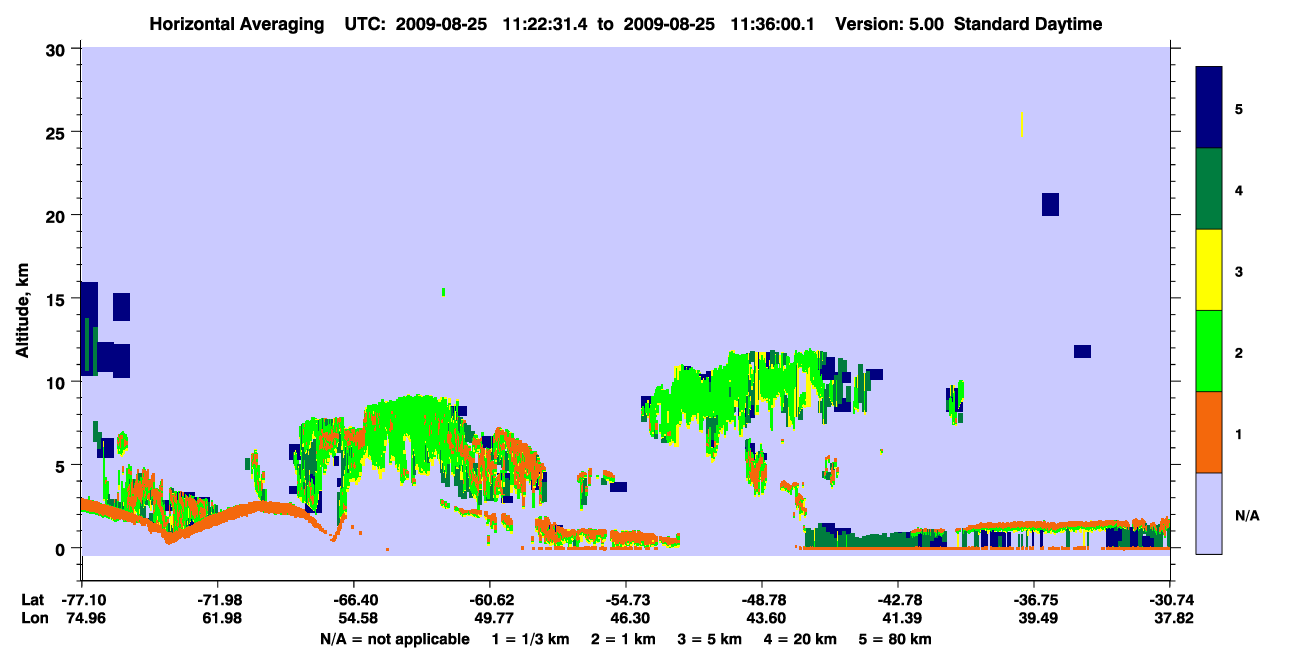
Task: Click the thin yellow streak near 25 km altitude
Action: 1022,125
